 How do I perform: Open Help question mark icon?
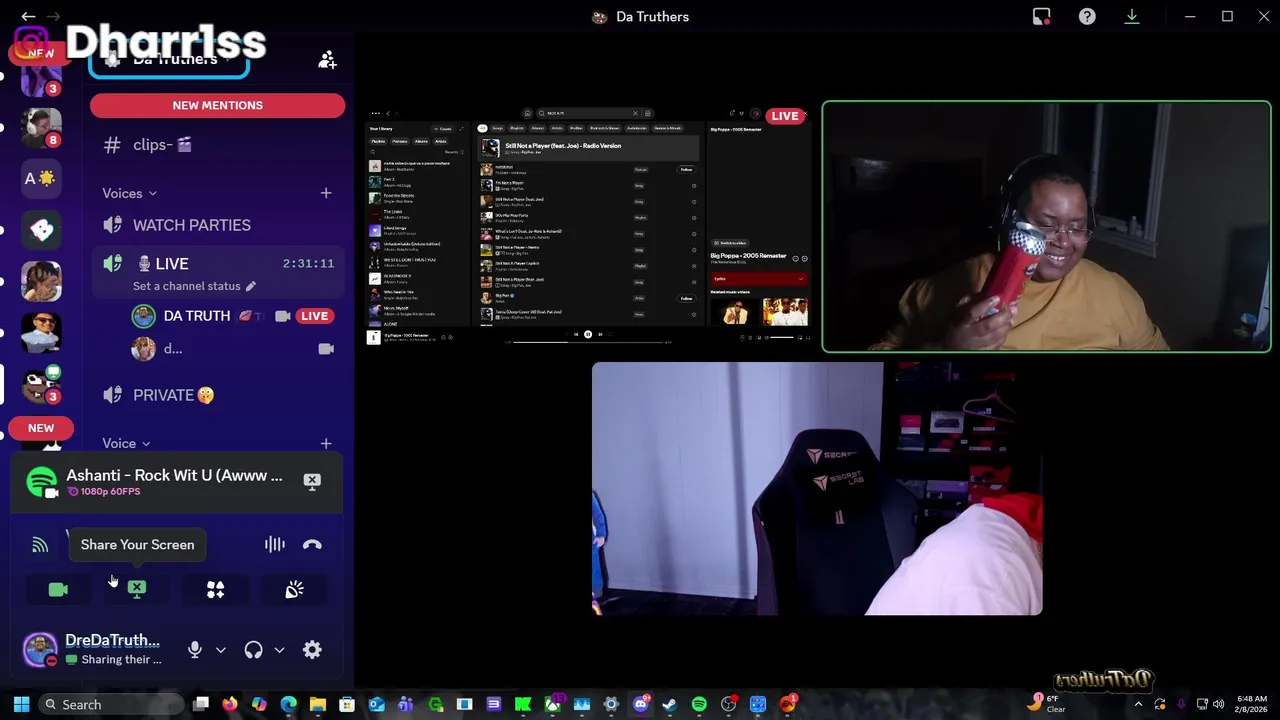point(1087,16)
